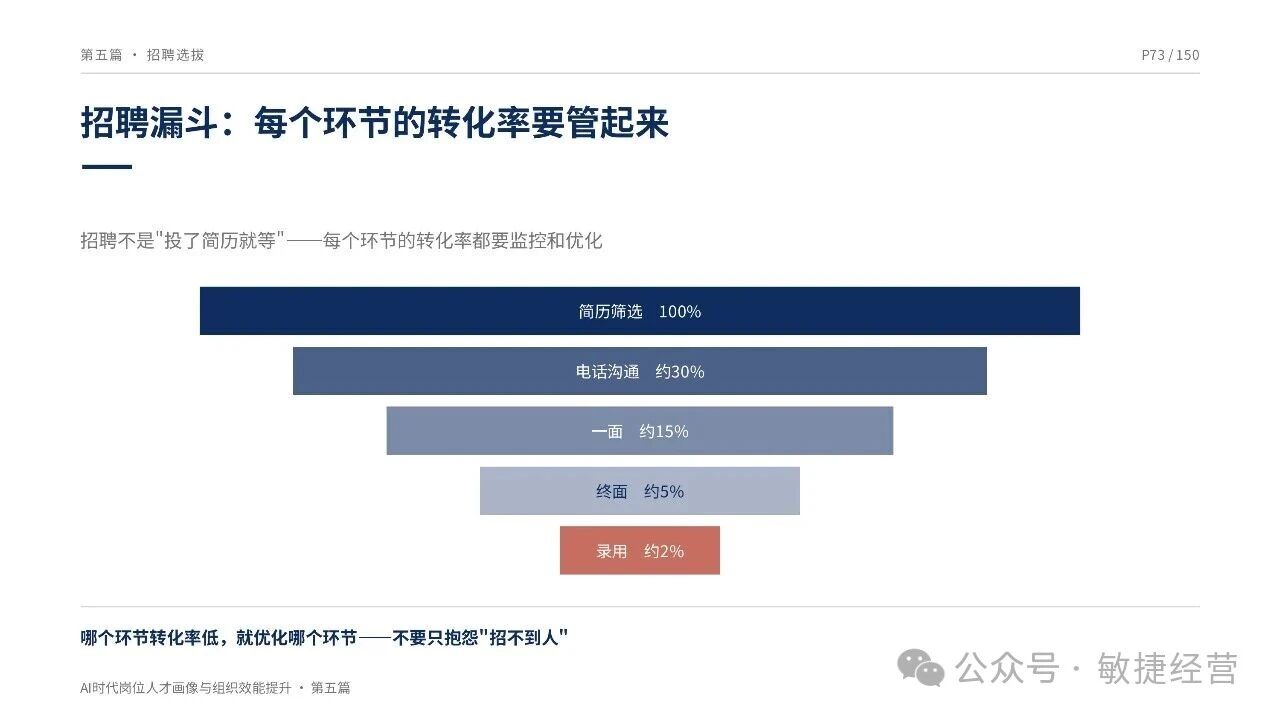Select the 简历筛选 100% funnel bar
The image size is (1280, 720).
[640, 311]
